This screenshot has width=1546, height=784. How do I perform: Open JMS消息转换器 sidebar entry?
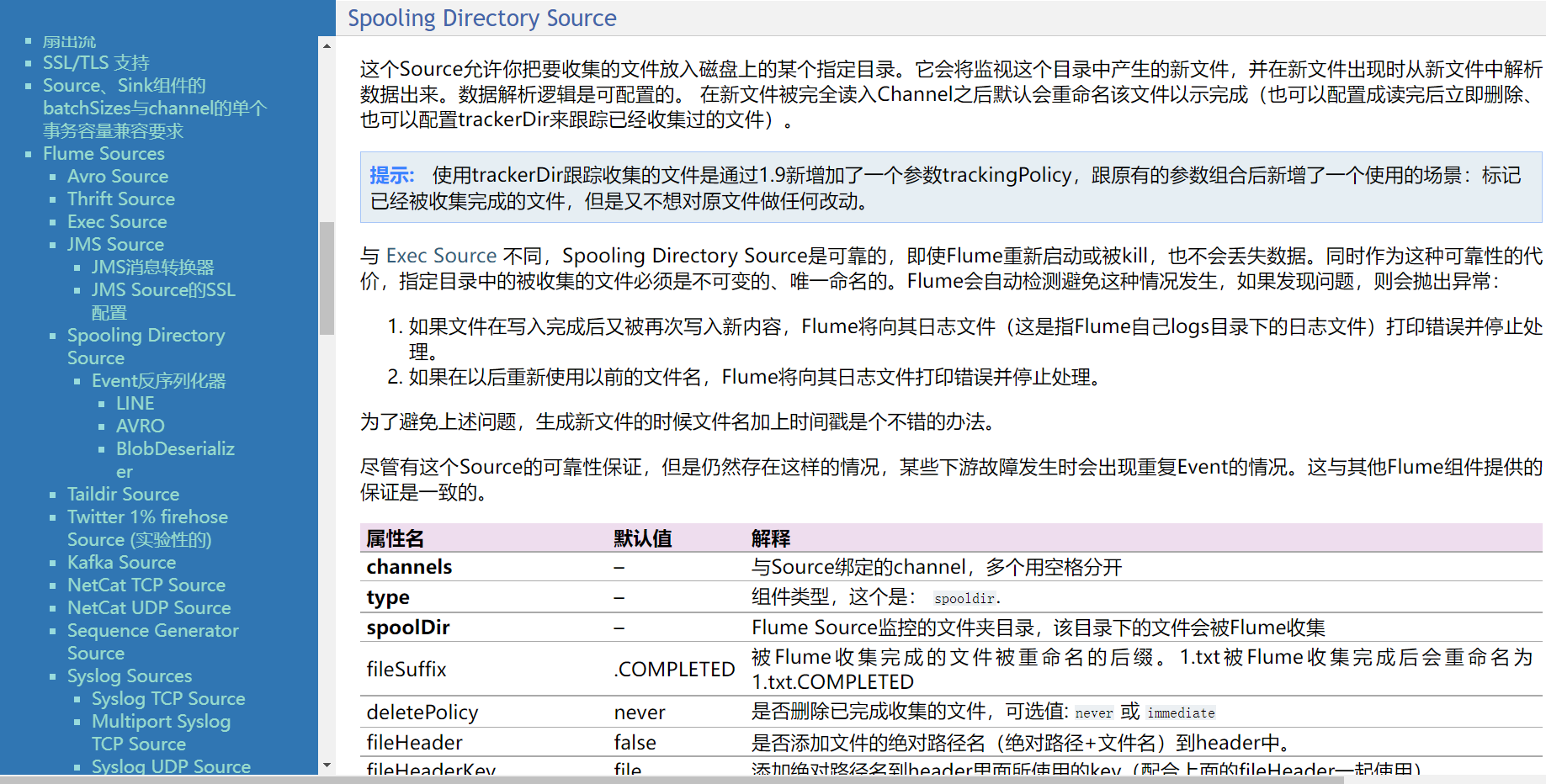[x=153, y=267]
